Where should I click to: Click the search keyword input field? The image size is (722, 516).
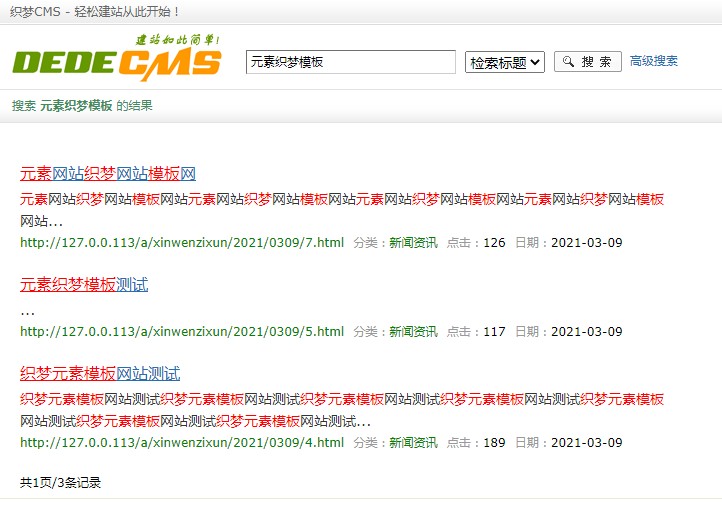tap(351, 62)
